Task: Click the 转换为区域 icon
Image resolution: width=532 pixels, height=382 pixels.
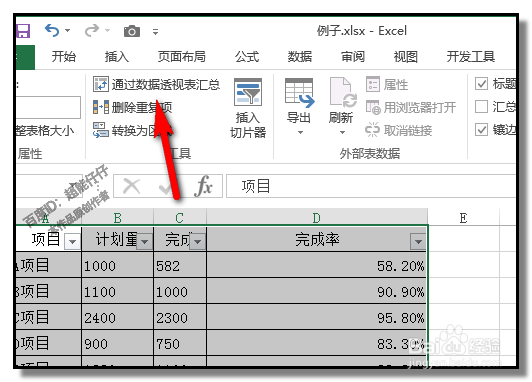Action: tap(101, 130)
